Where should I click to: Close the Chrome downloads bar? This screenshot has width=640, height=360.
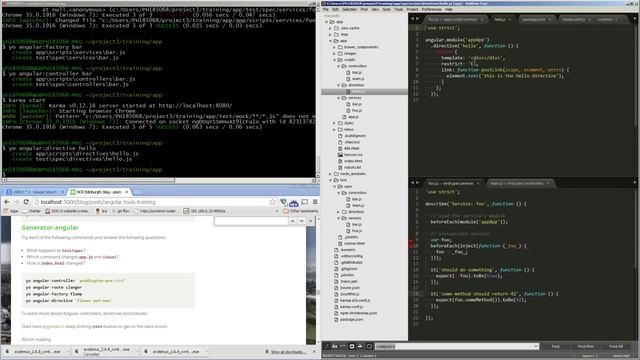tap(314, 351)
